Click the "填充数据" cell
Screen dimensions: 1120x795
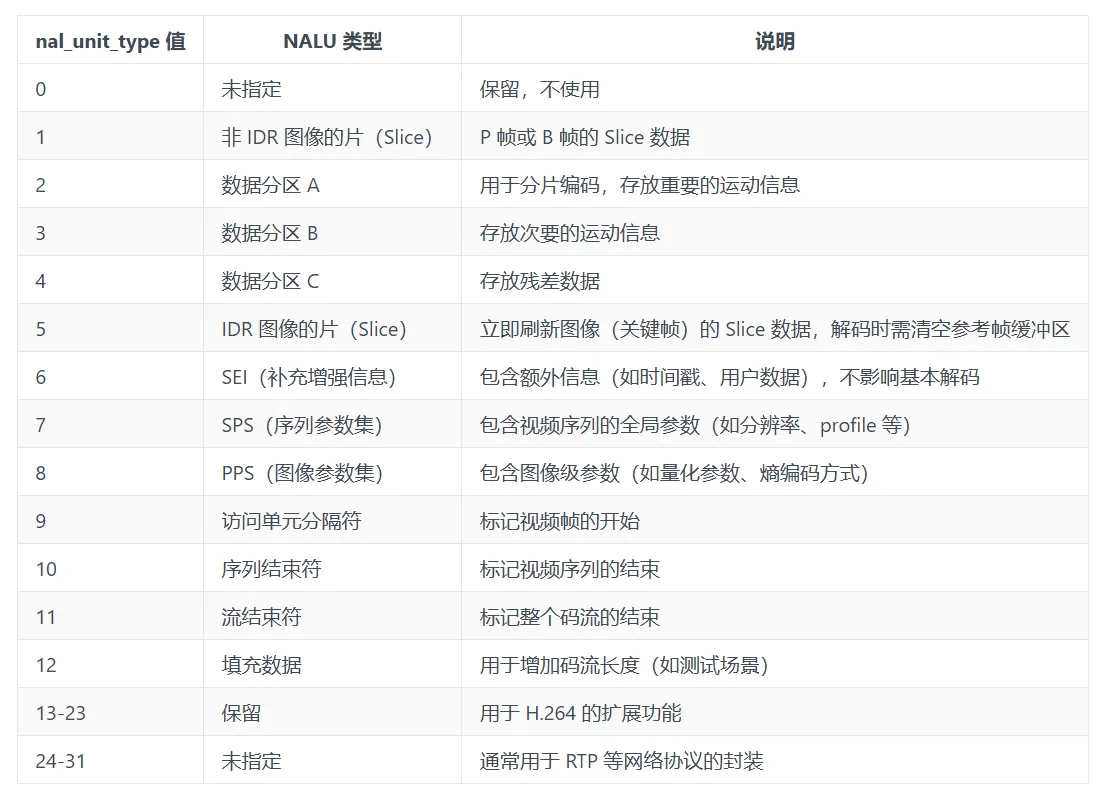[261, 665]
